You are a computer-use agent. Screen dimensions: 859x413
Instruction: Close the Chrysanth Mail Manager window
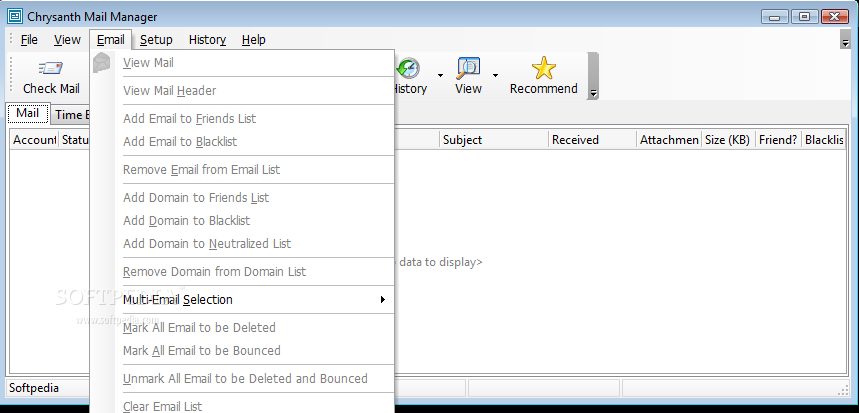[x=836, y=17]
